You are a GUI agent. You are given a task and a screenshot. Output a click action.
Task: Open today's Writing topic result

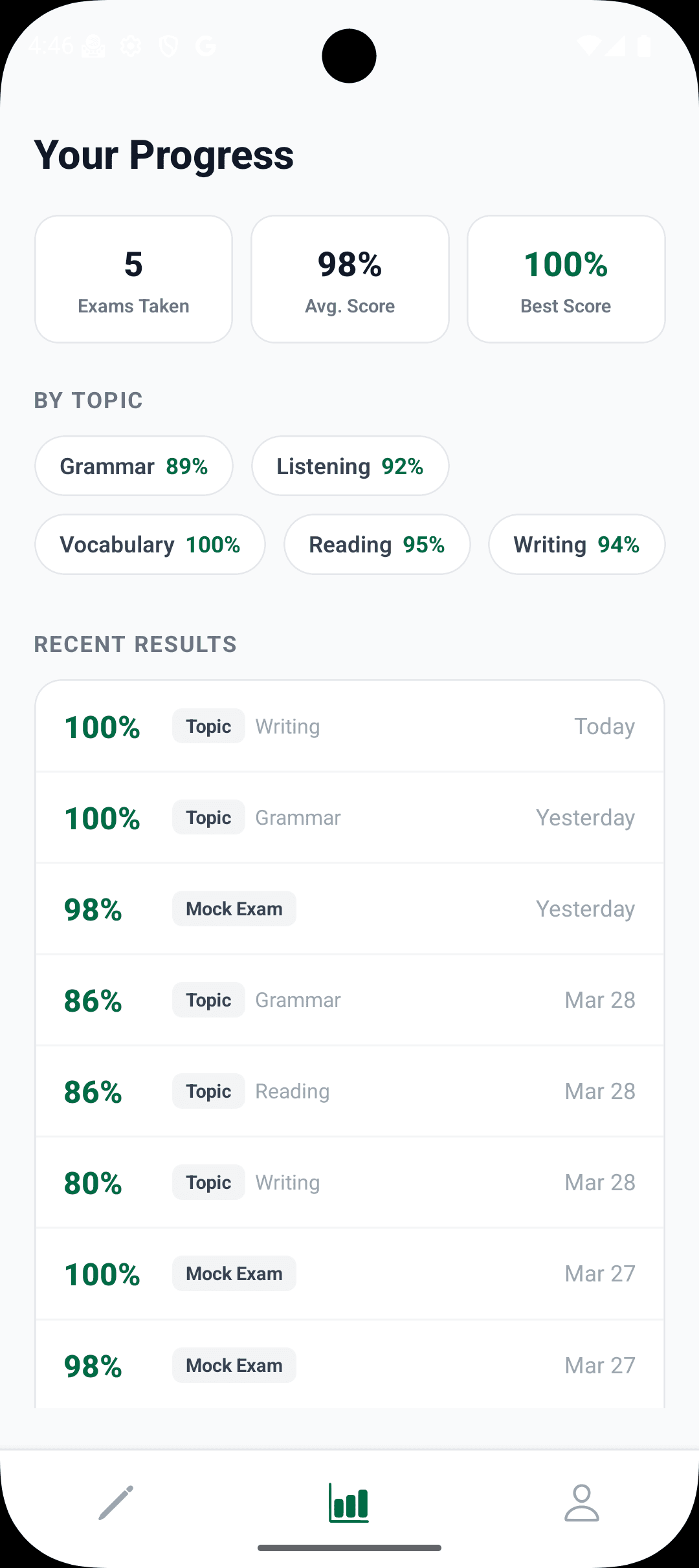click(349, 726)
